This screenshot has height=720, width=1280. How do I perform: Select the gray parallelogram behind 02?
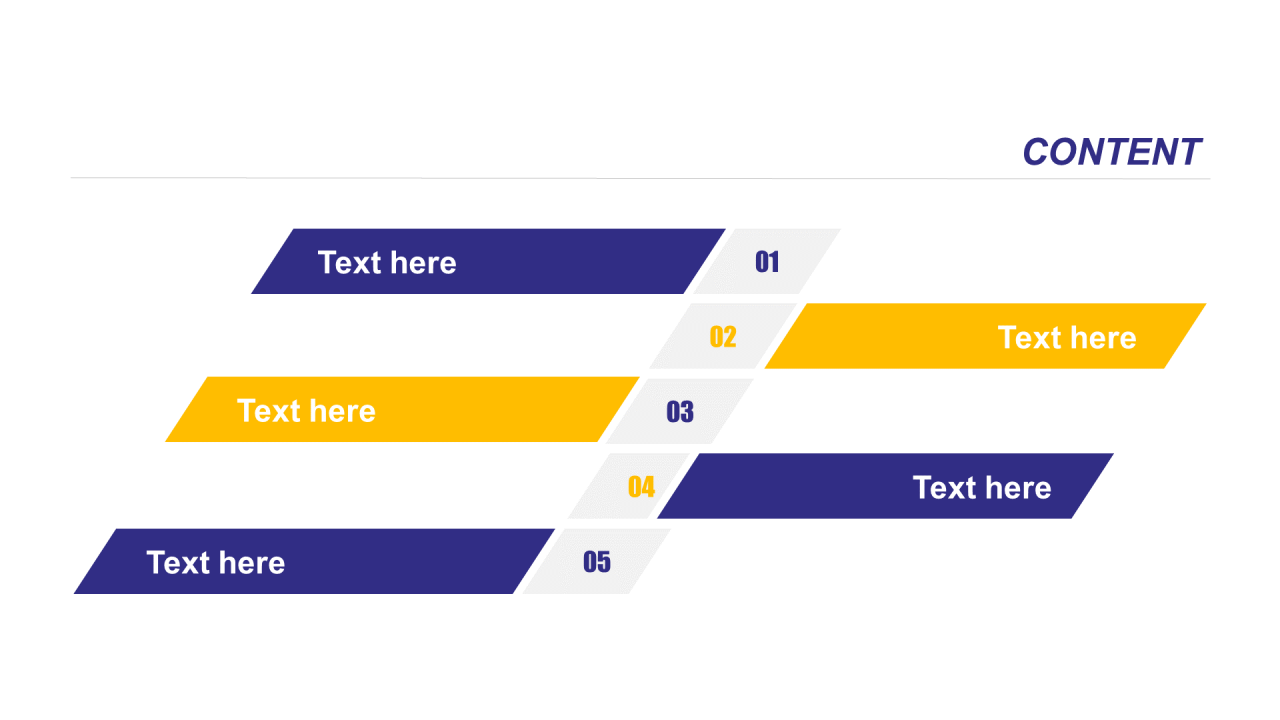coord(723,336)
